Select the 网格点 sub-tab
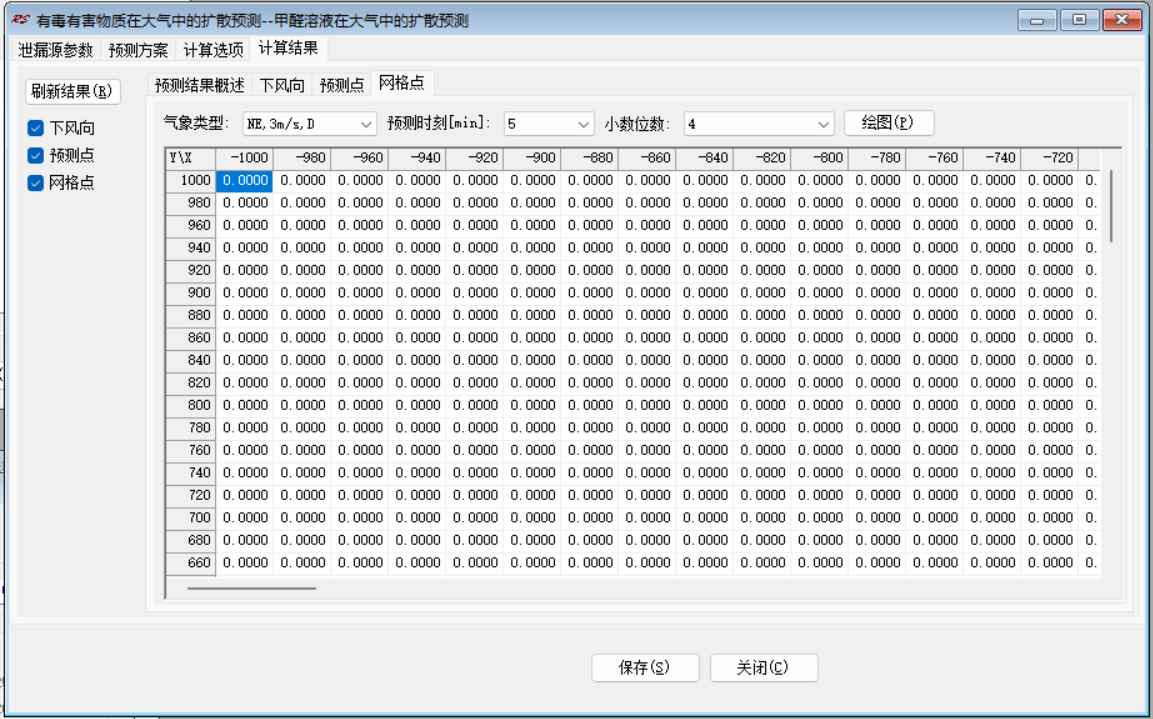 point(401,83)
